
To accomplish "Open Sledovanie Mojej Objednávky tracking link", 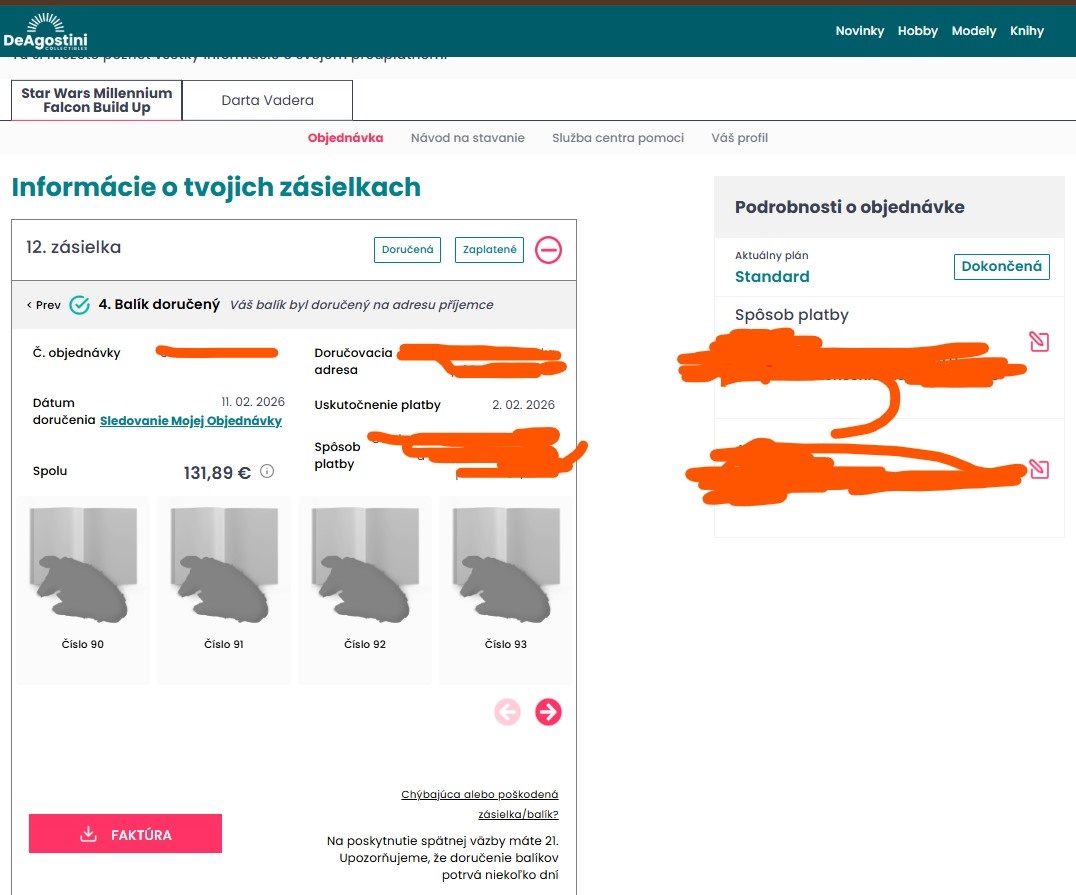I will (191, 421).
